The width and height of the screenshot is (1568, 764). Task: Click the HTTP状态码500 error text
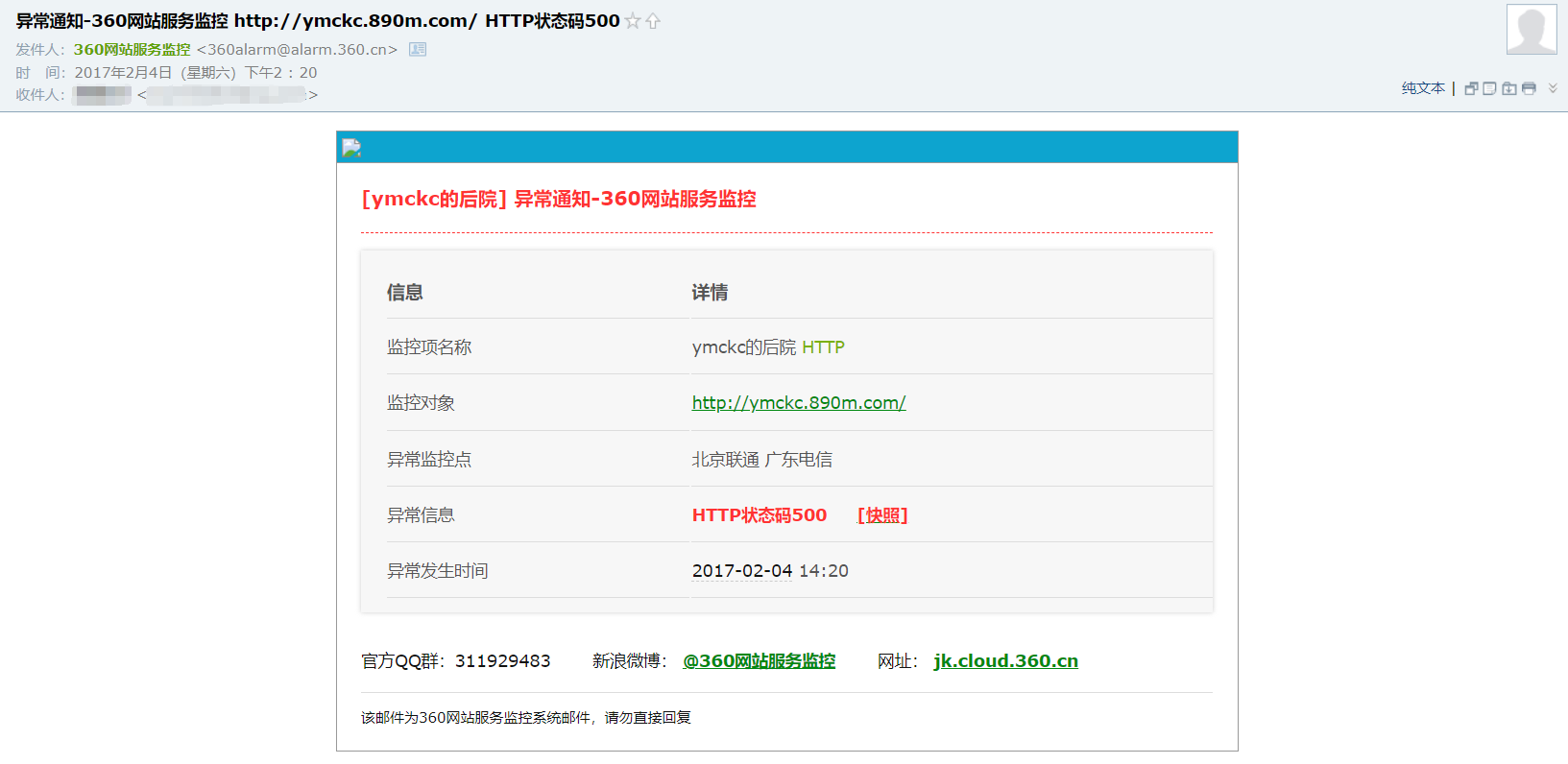(760, 515)
